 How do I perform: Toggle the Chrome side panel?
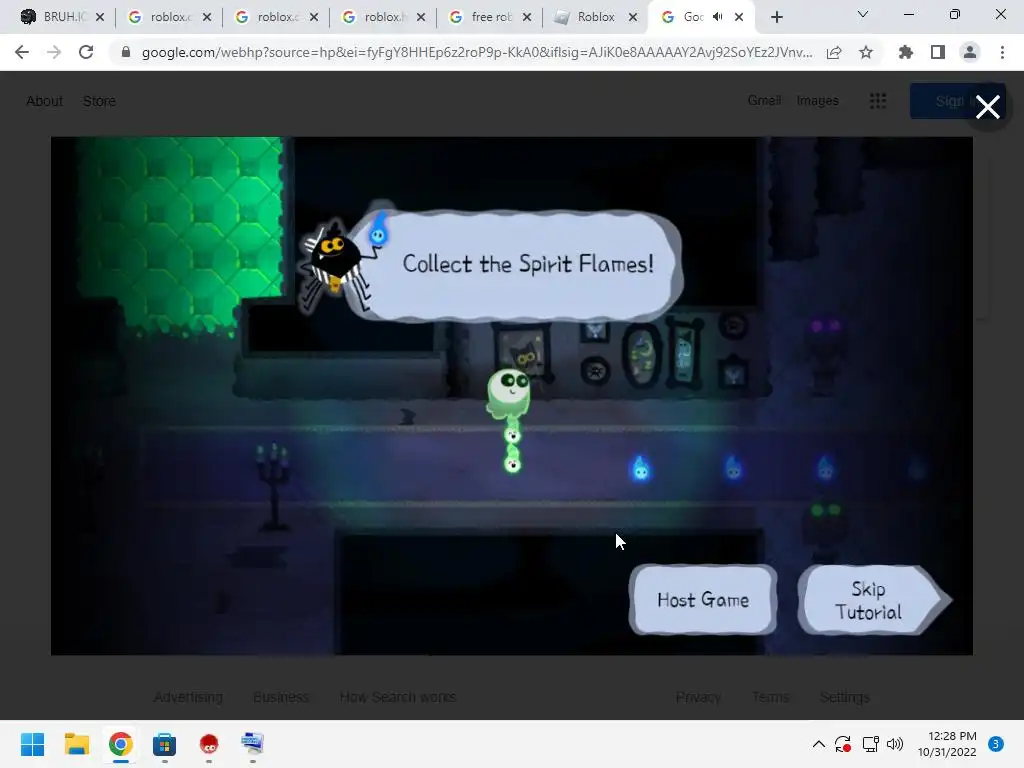(938, 52)
